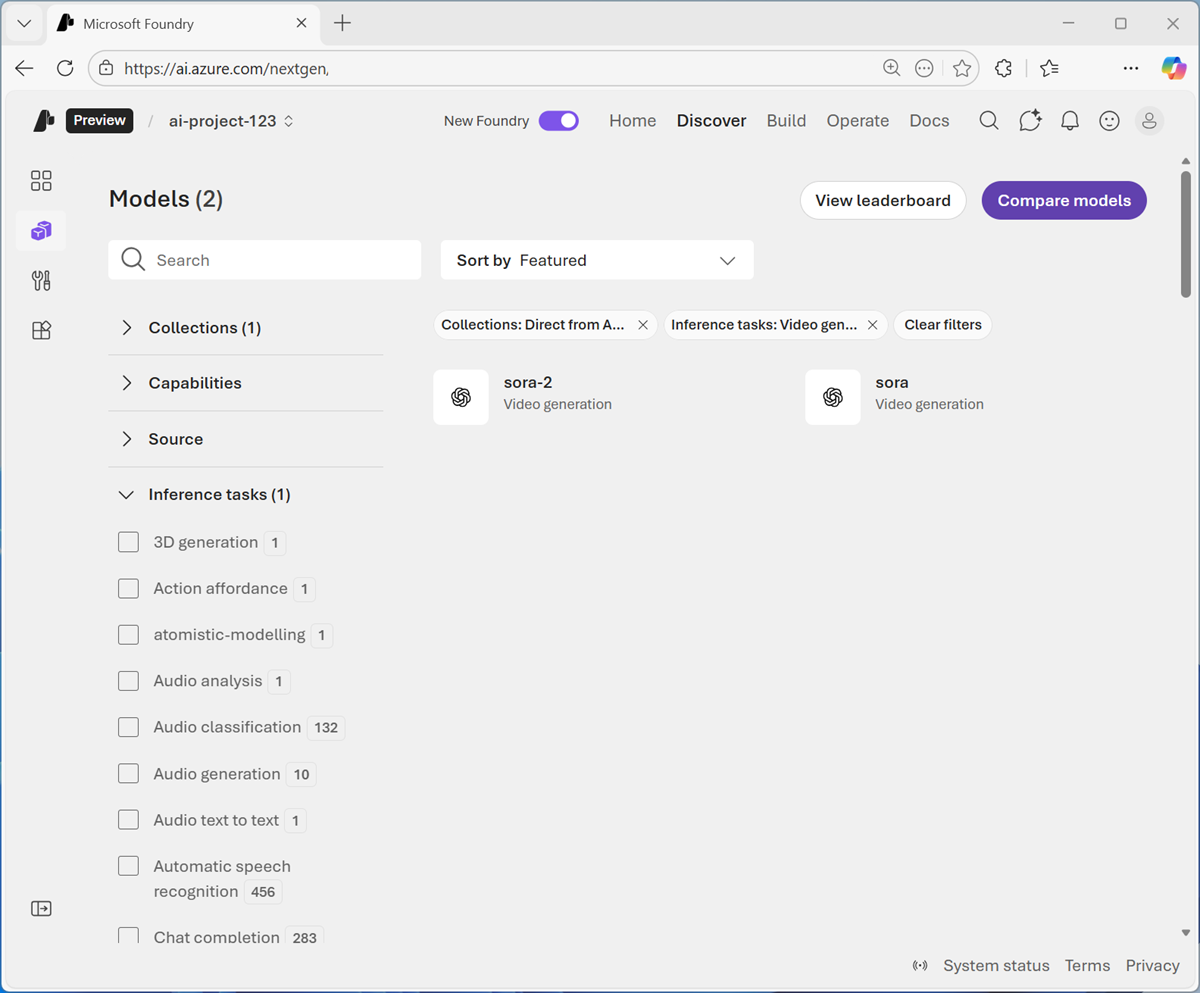Screen dimensions: 1200x993
Task: Collapse the Inference tasks section
Action: [x=127, y=495]
